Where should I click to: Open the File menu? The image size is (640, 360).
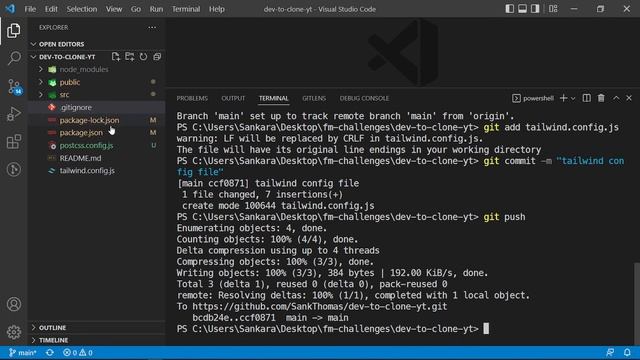click(x=30, y=9)
